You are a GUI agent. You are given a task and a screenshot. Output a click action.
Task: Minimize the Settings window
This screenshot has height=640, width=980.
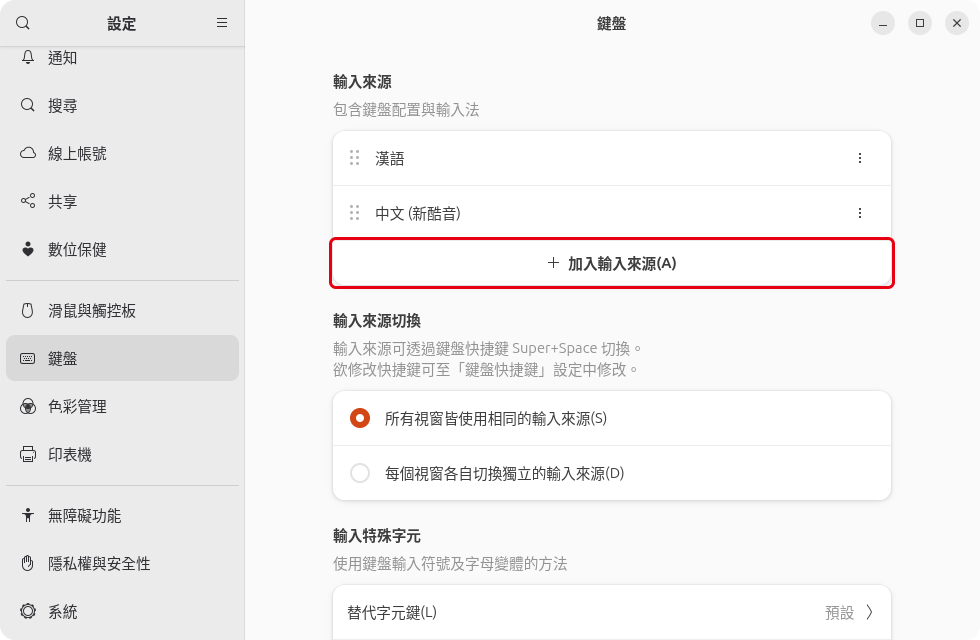tap(882, 23)
